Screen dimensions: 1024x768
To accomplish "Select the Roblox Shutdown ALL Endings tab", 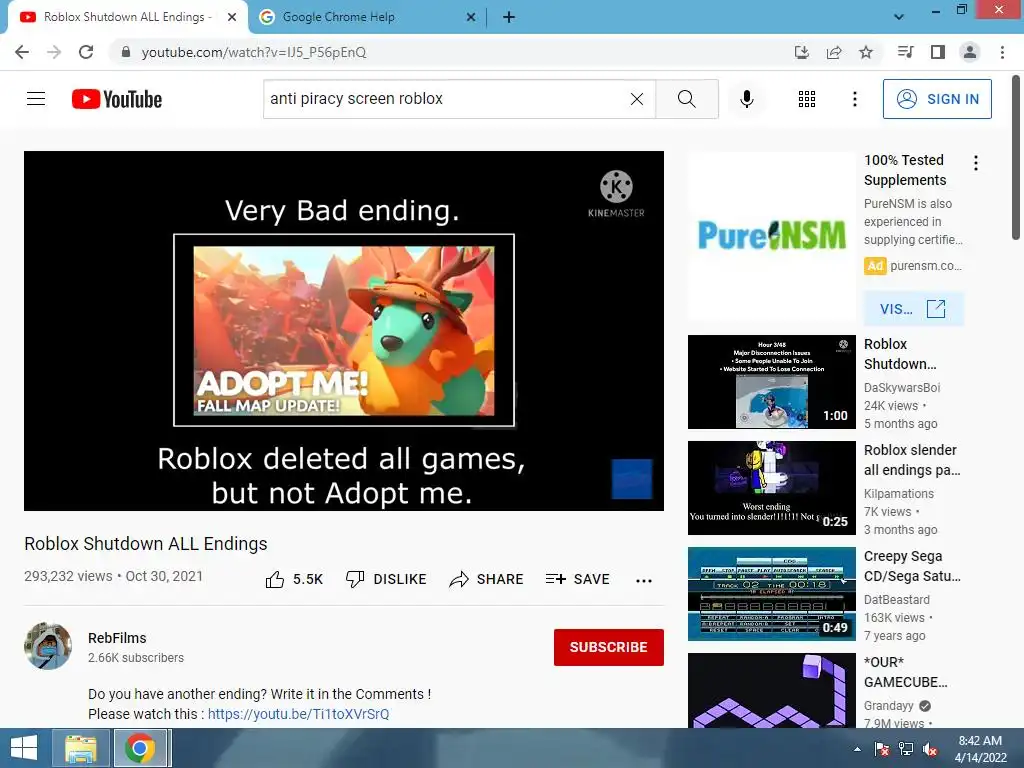I will click(128, 18).
